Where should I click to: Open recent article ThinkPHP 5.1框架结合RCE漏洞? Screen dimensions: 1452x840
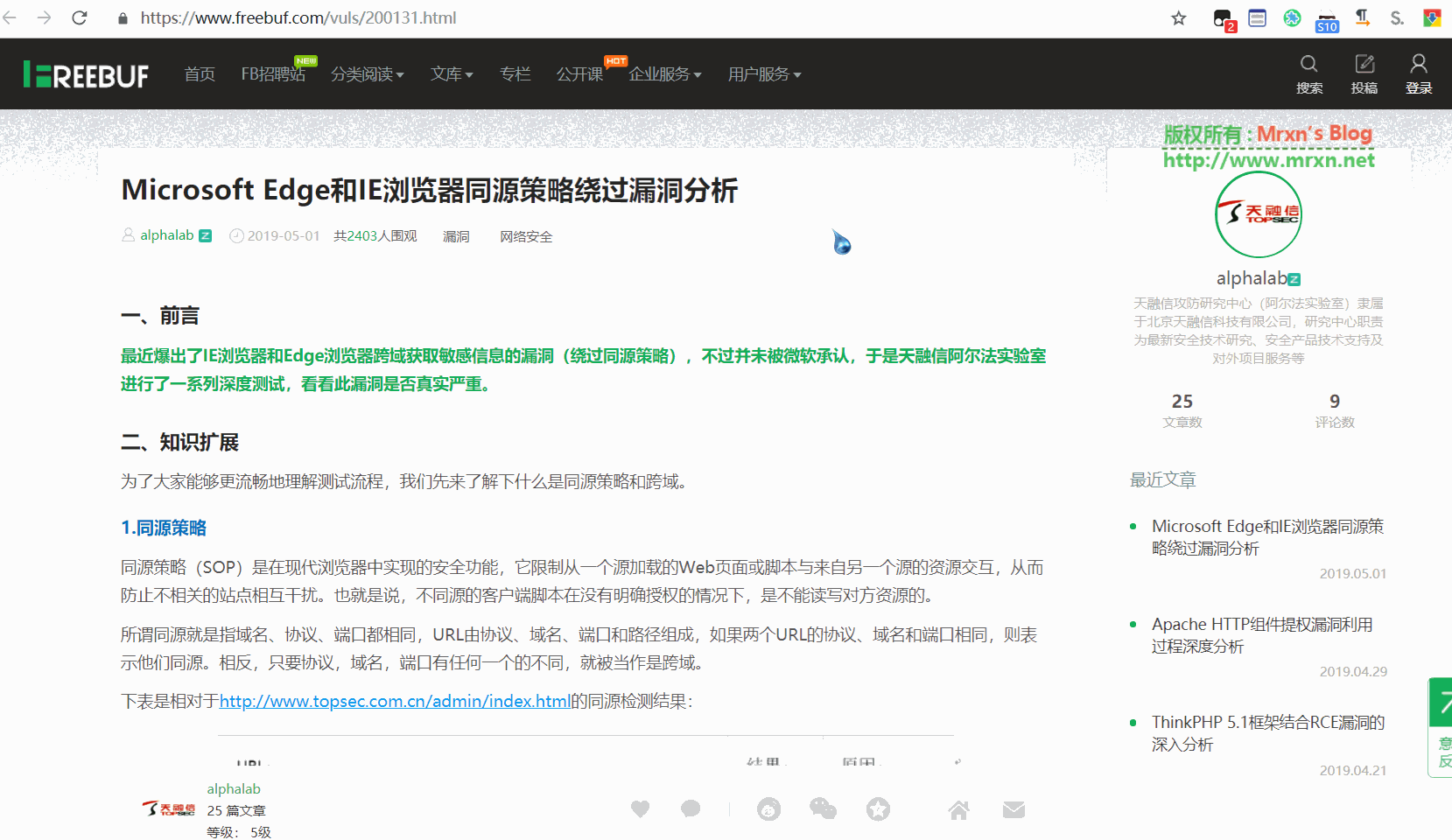[1268, 733]
